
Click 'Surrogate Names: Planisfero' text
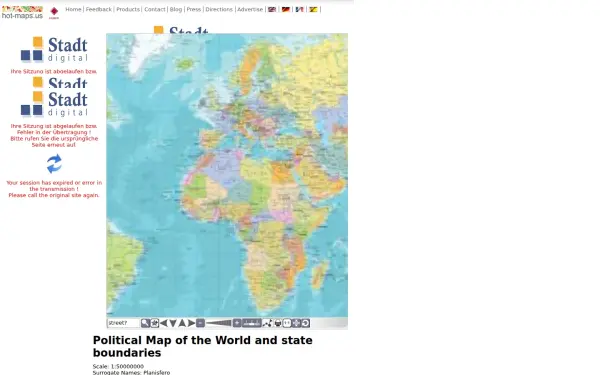tap(131, 372)
